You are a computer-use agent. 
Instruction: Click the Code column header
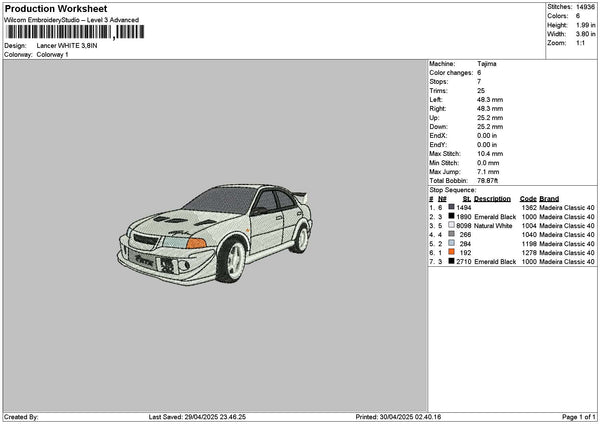528,199
